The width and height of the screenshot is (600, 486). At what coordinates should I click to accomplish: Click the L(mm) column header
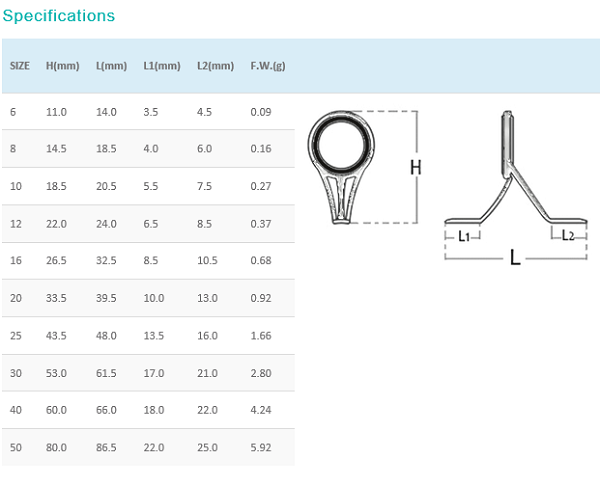point(111,66)
